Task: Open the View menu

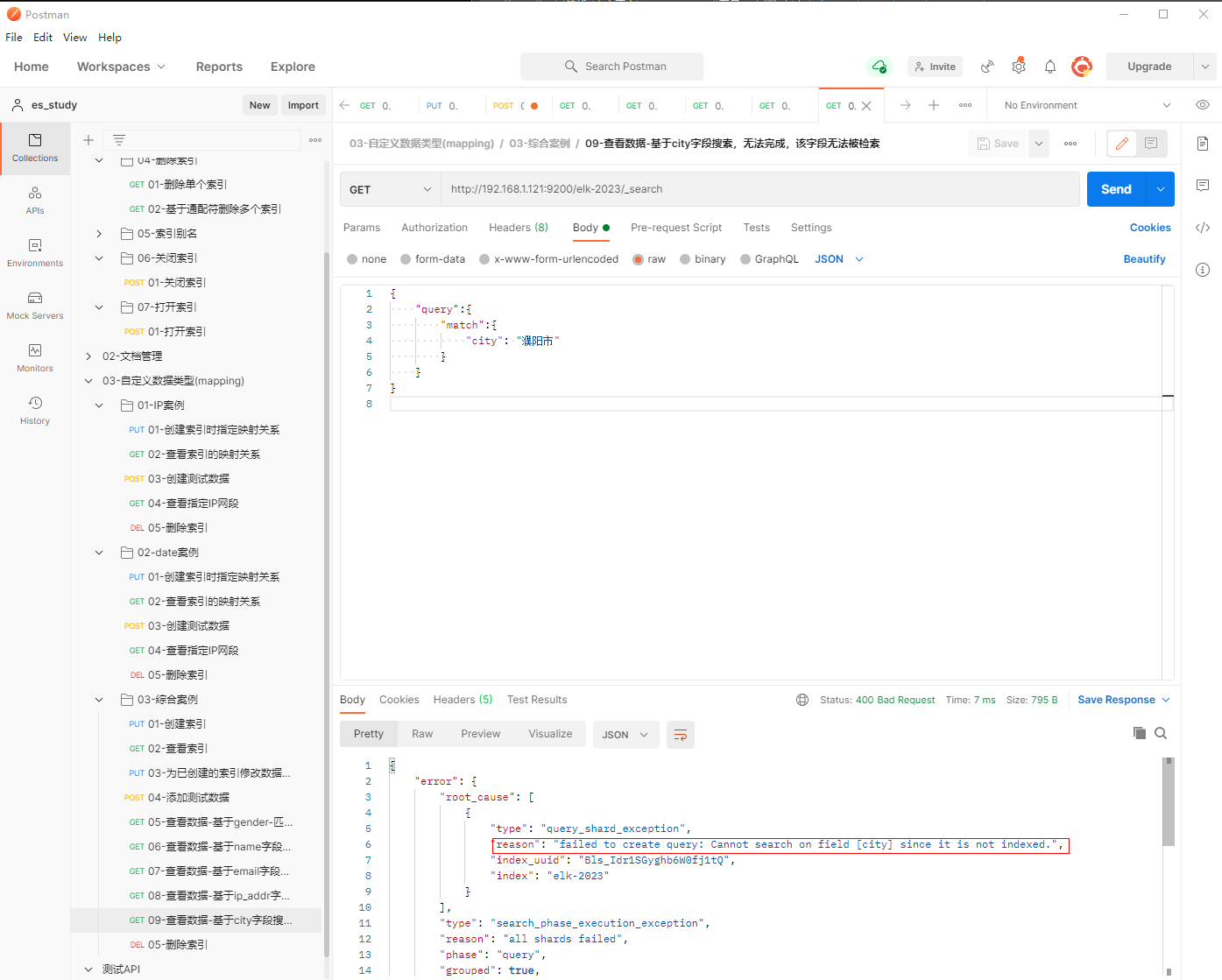Action: pyautogui.click(x=74, y=38)
